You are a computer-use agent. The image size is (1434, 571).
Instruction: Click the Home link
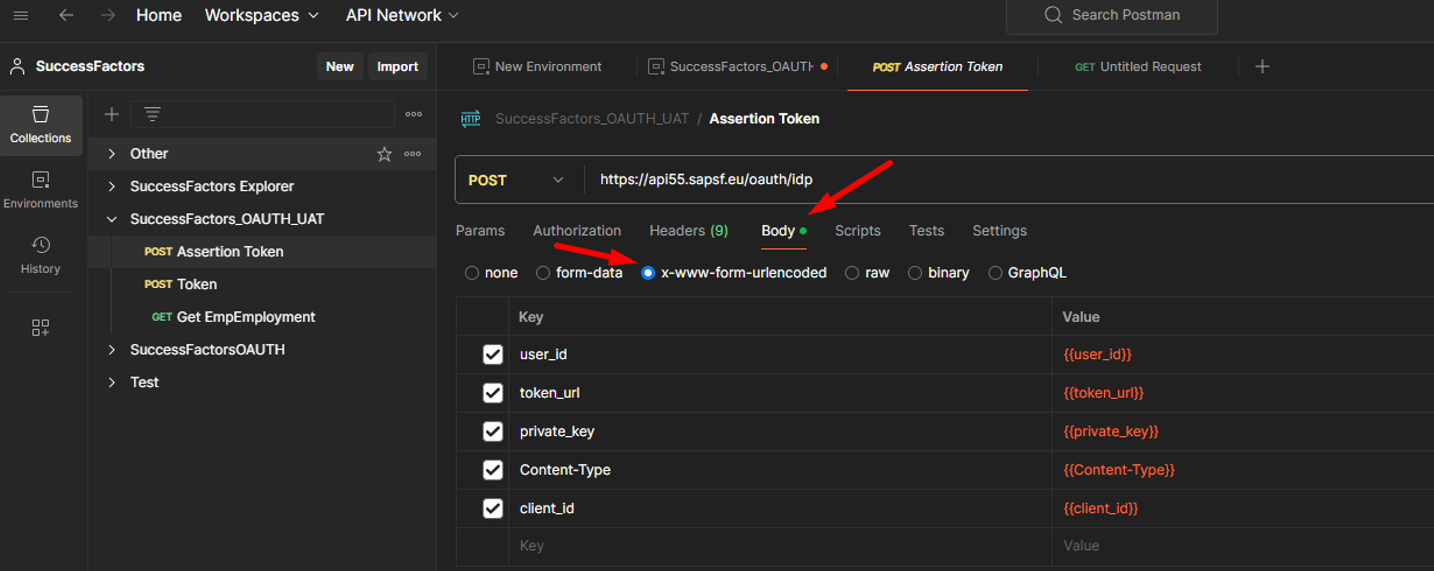(159, 15)
